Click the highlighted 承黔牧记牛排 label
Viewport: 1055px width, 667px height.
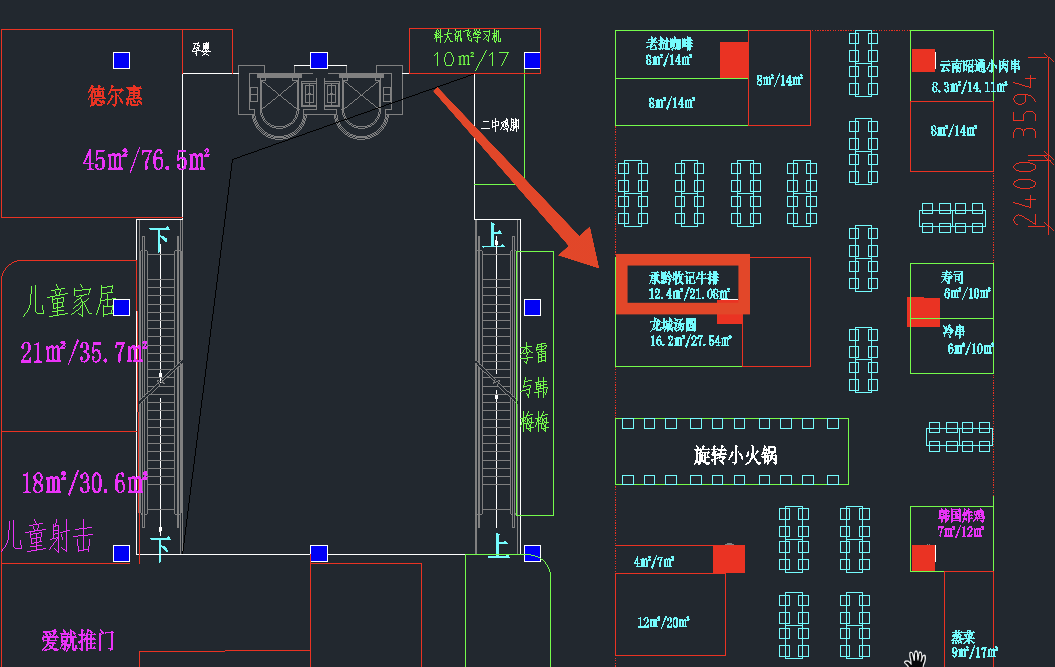pos(678,276)
